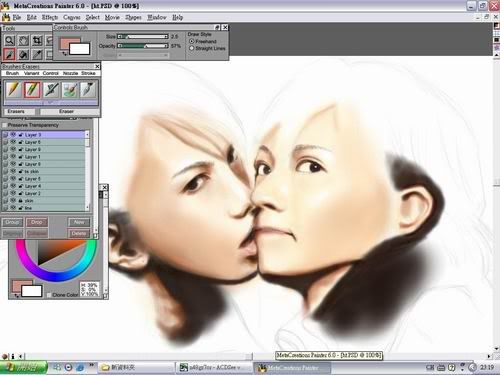Close the Brushes Erasers palette
This screenshot has width=500, height=375.
click(x=97, y=66)
